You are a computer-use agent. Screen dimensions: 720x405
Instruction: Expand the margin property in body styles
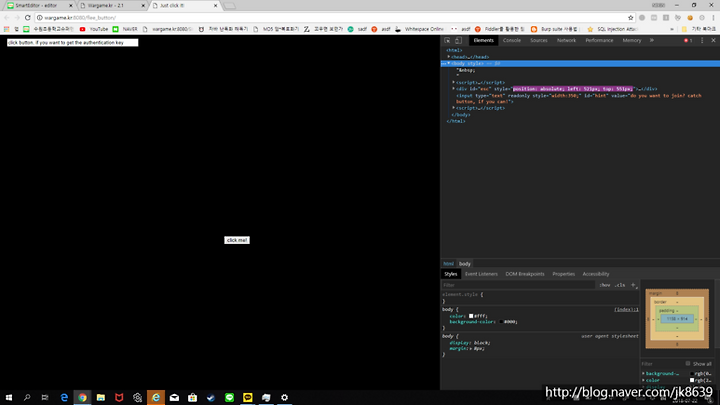tap(471, 349)
